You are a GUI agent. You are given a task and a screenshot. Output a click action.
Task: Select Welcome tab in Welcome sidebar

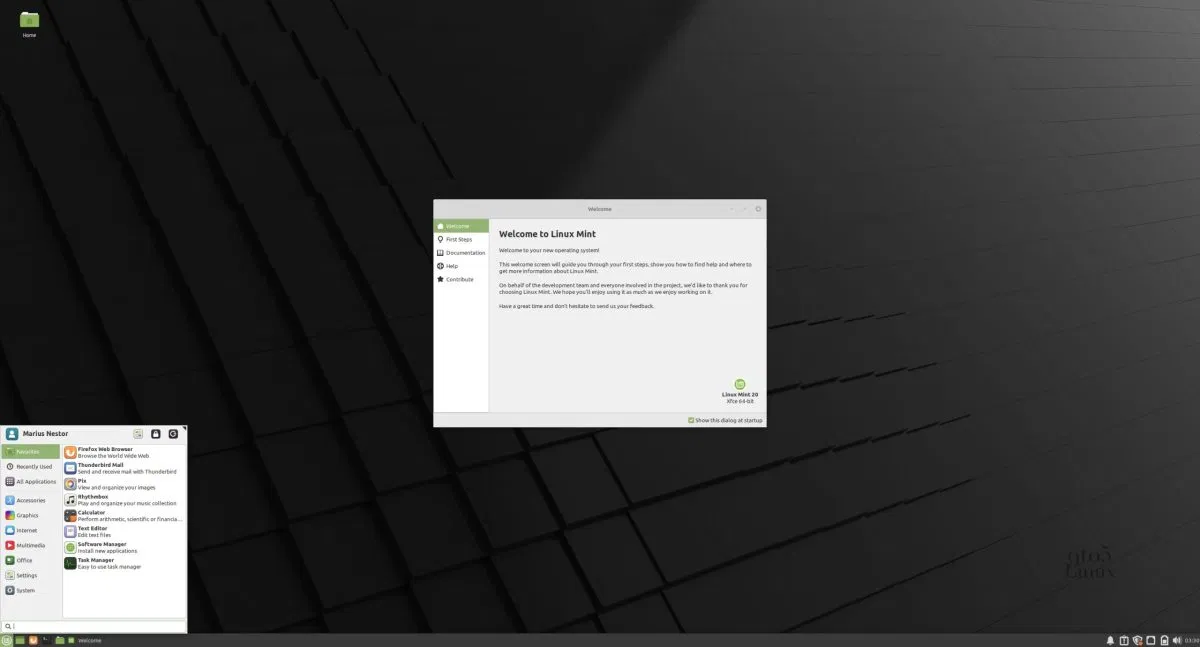point(461,226)
